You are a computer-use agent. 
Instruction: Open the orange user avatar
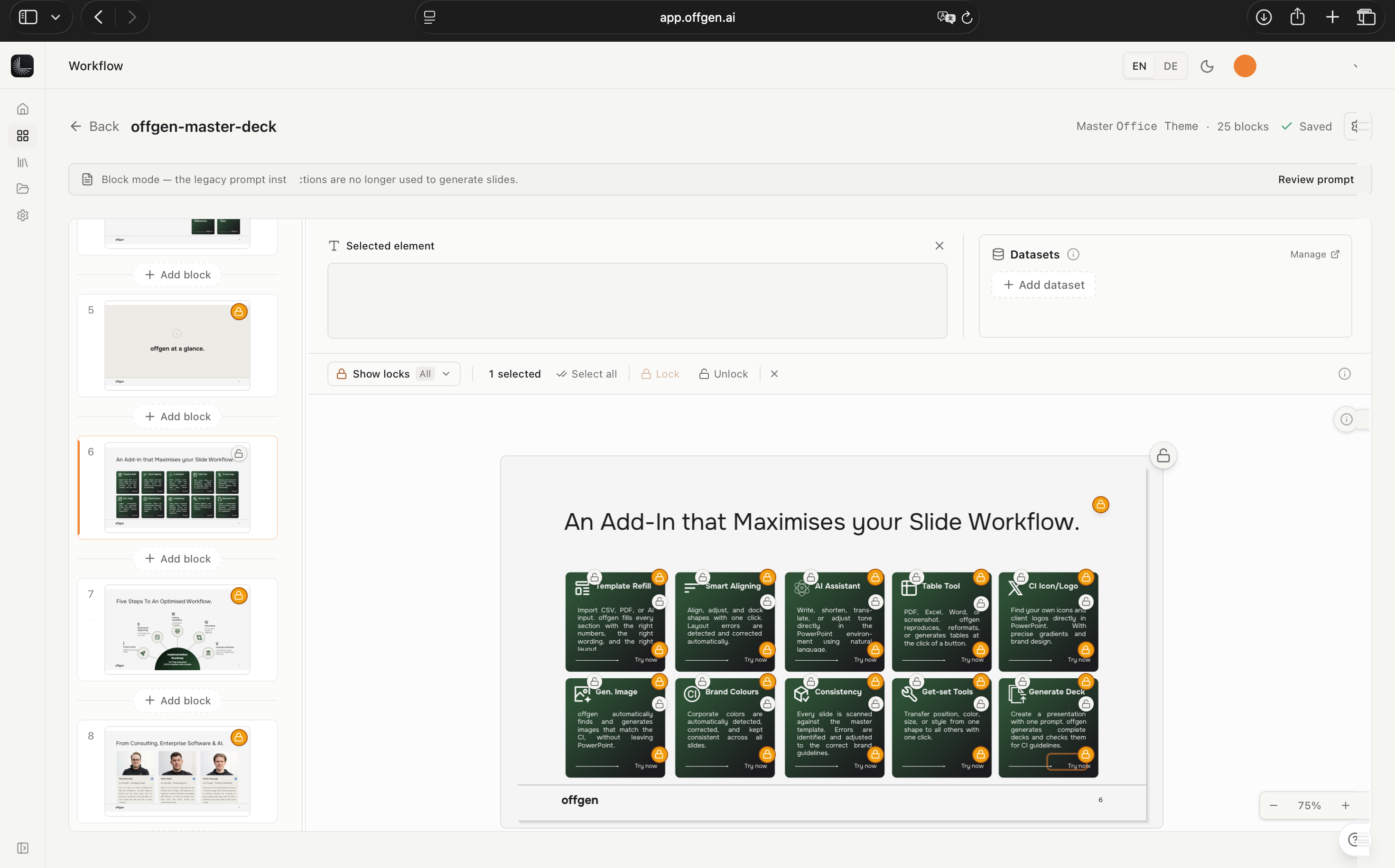coord(1245,66)
